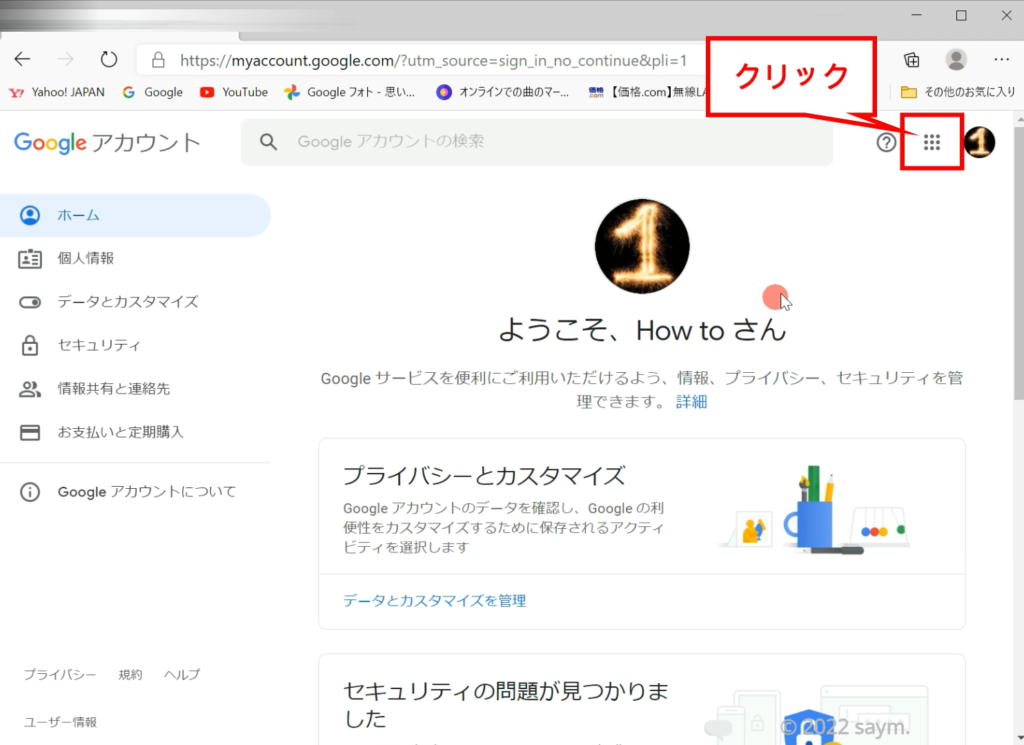Select ホーム in the sidebar
Image resolution: width=1024 pixels, height=745 pixels.
click(78, 215)
